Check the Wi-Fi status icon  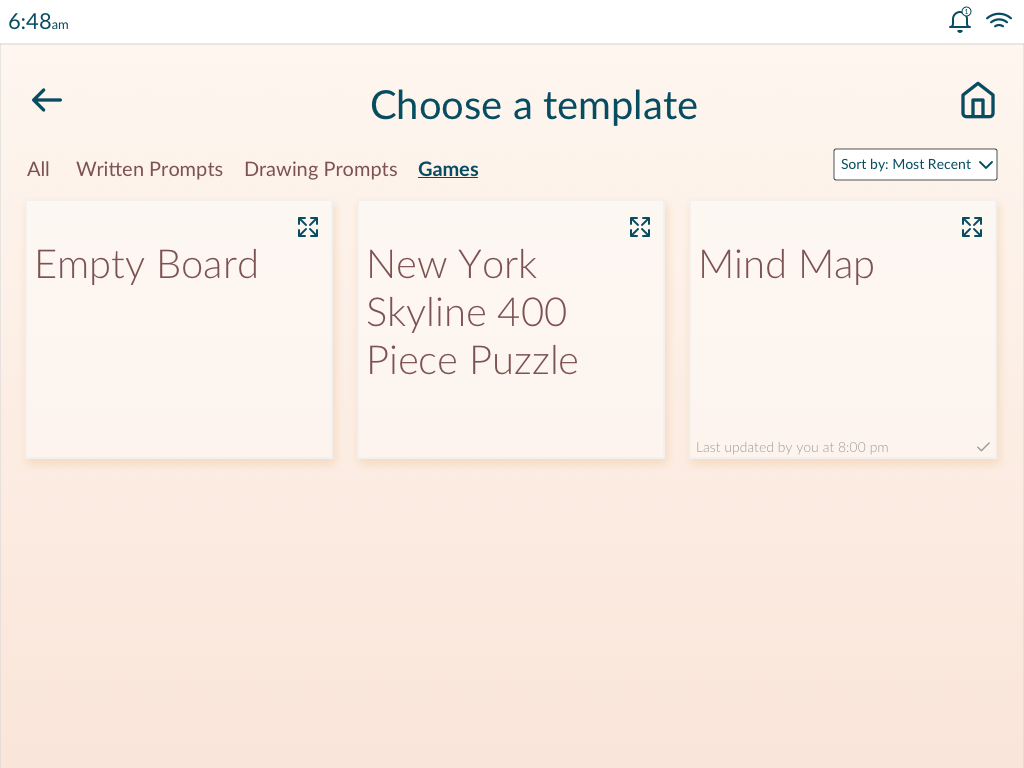click(x=999, y=20)
